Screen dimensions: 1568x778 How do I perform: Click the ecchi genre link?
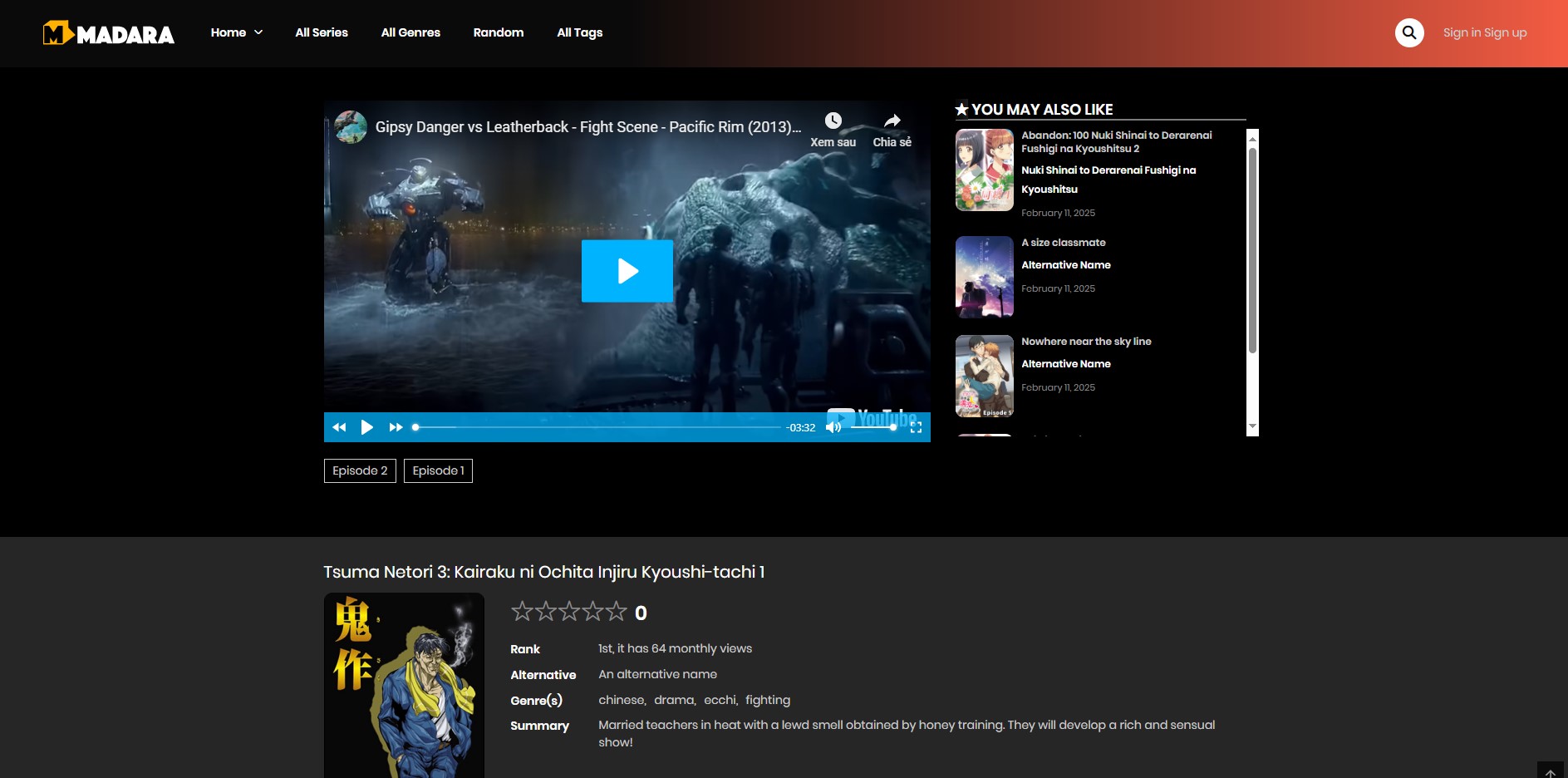click(720, 700)
